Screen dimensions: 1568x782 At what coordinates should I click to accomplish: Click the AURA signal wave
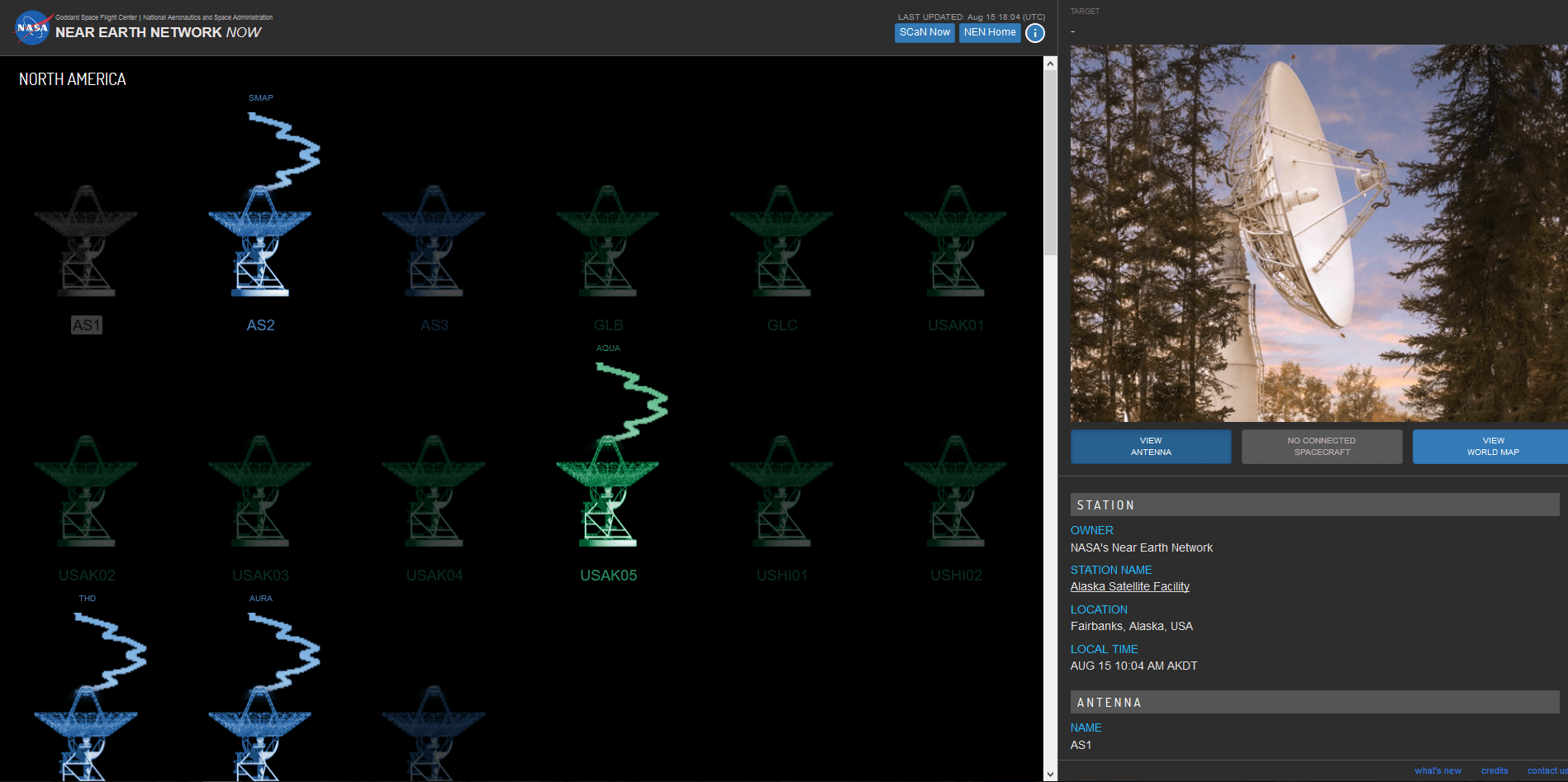click(x=283, y=651)
